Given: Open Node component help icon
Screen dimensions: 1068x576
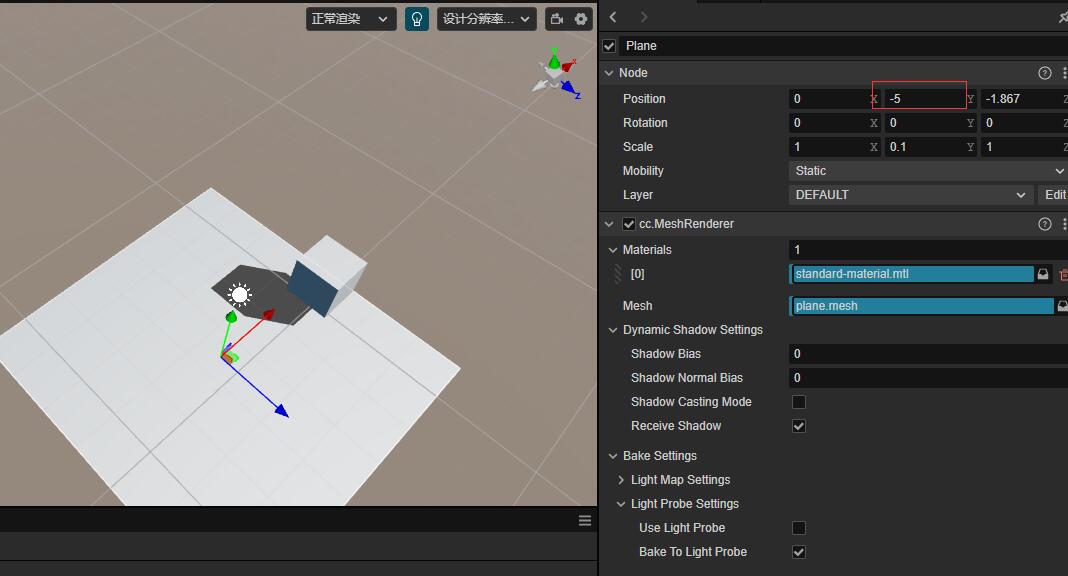Looking at the screenshot, I should click(1044, 73).
